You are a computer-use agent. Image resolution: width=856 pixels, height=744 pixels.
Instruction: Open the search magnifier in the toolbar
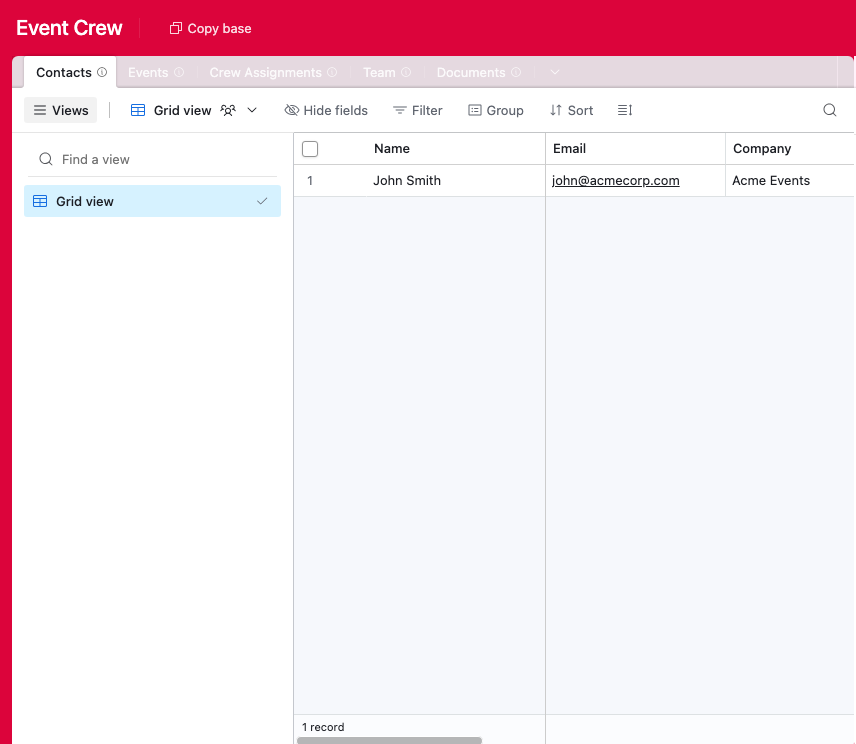tap(830, 110)
